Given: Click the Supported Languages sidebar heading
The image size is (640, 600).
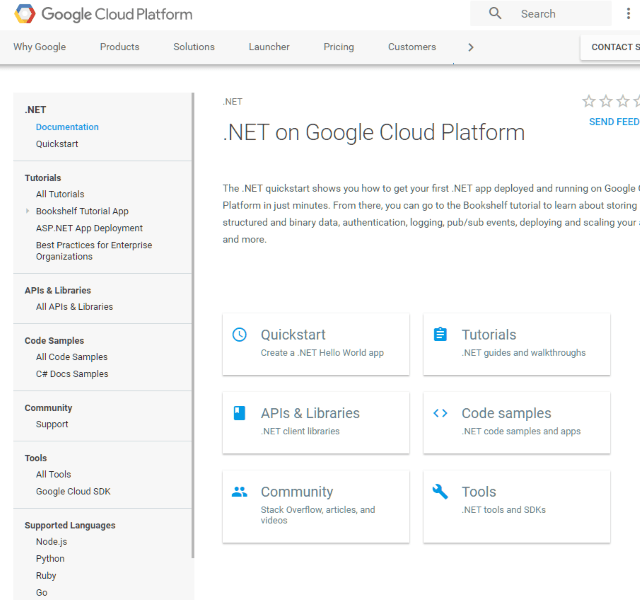Looking at the screenshot, I should coord(70,525).
